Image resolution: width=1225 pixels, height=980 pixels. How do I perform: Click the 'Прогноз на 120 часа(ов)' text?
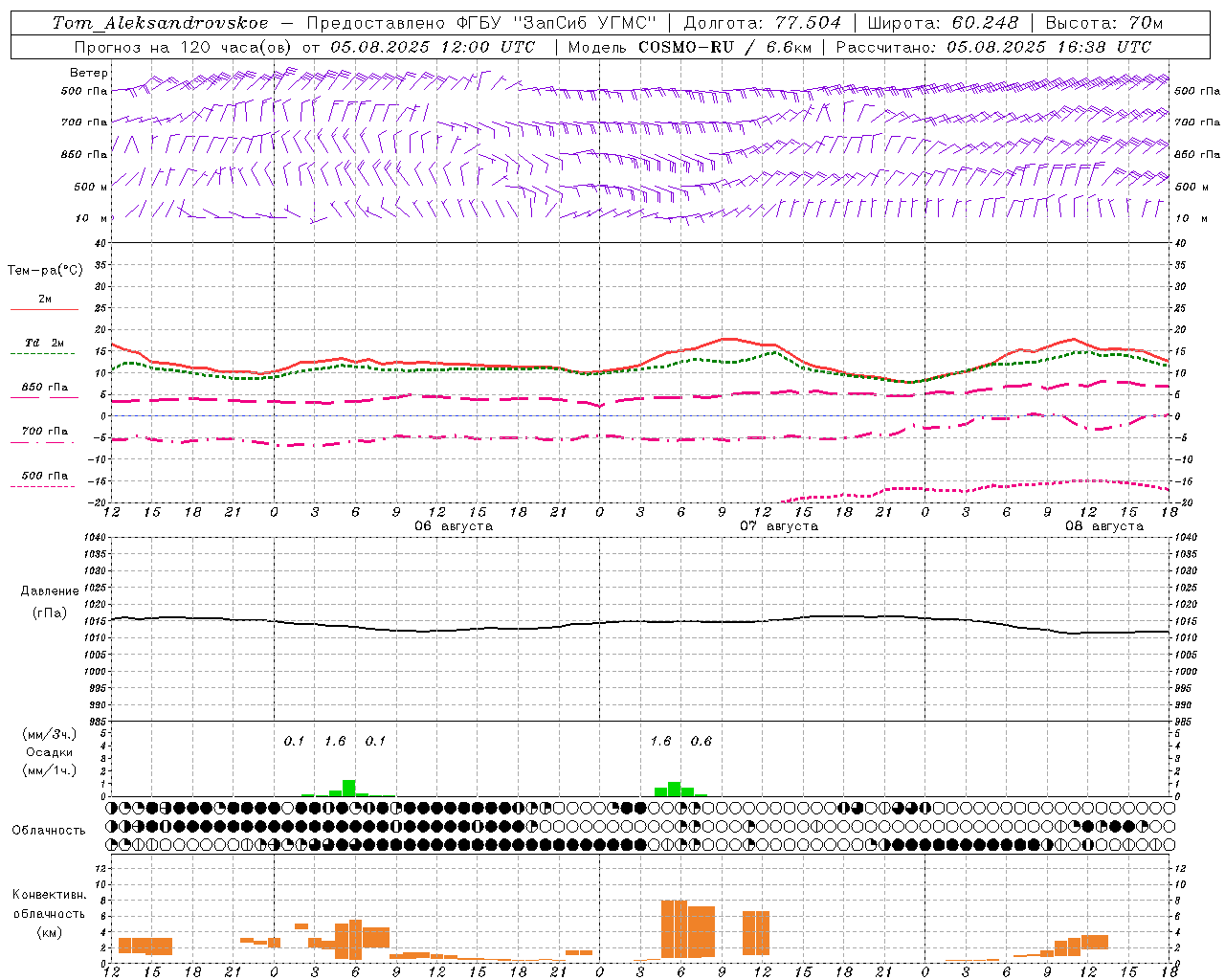pyautogui.click(x=185, y=47)
